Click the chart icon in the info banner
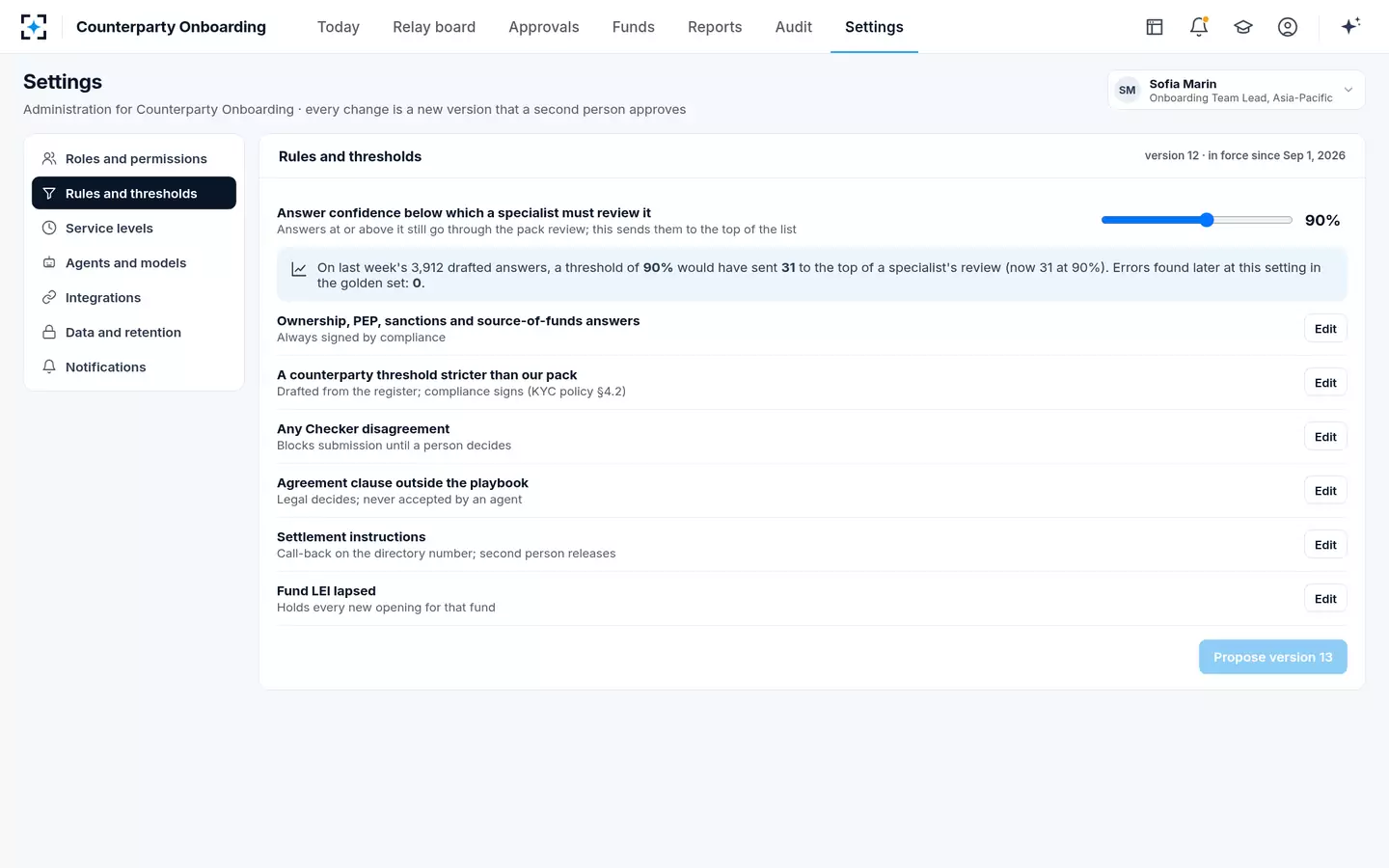 click(x=299, y=270)
